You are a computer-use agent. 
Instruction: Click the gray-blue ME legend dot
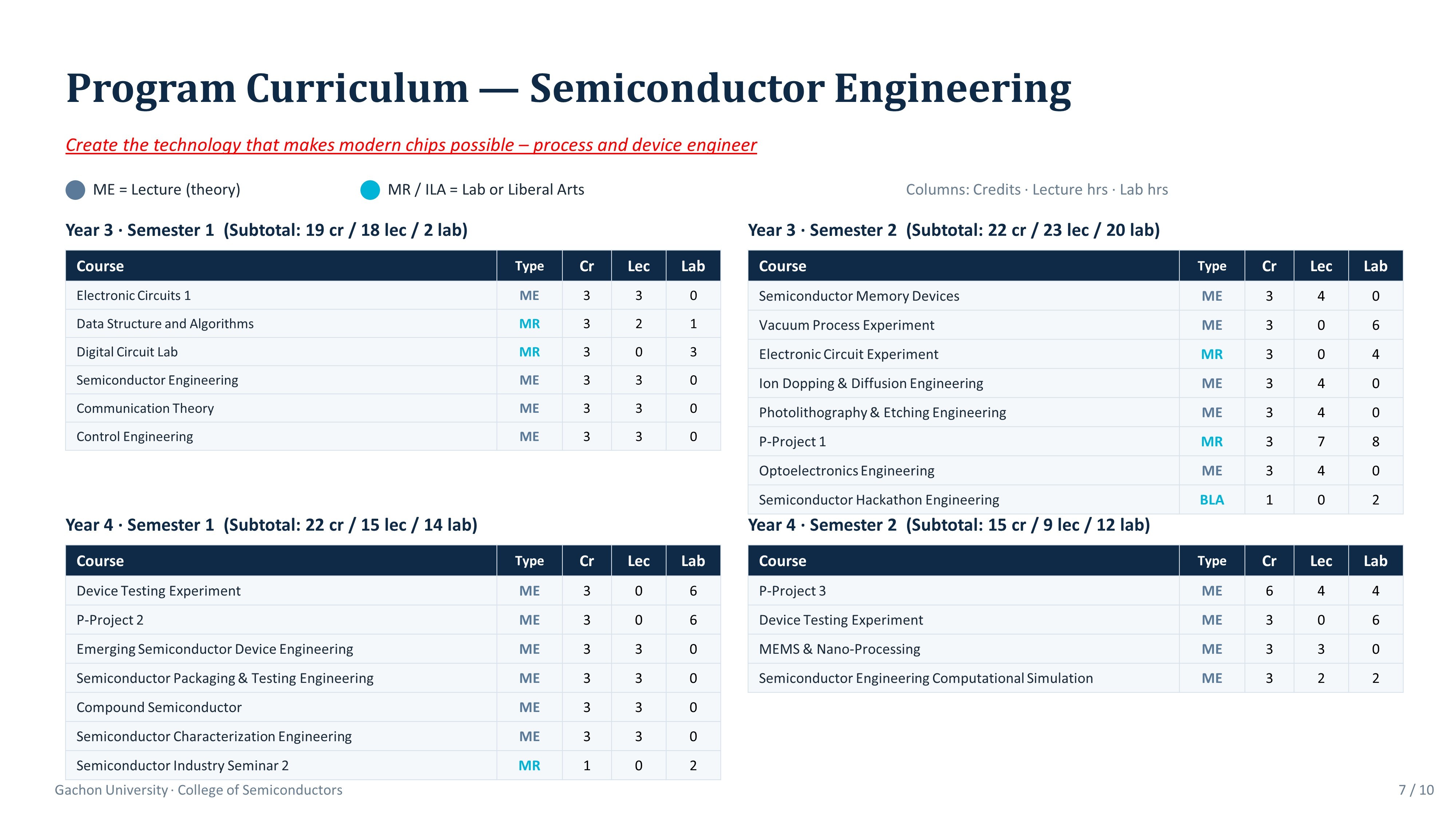[x=75, y=190]
